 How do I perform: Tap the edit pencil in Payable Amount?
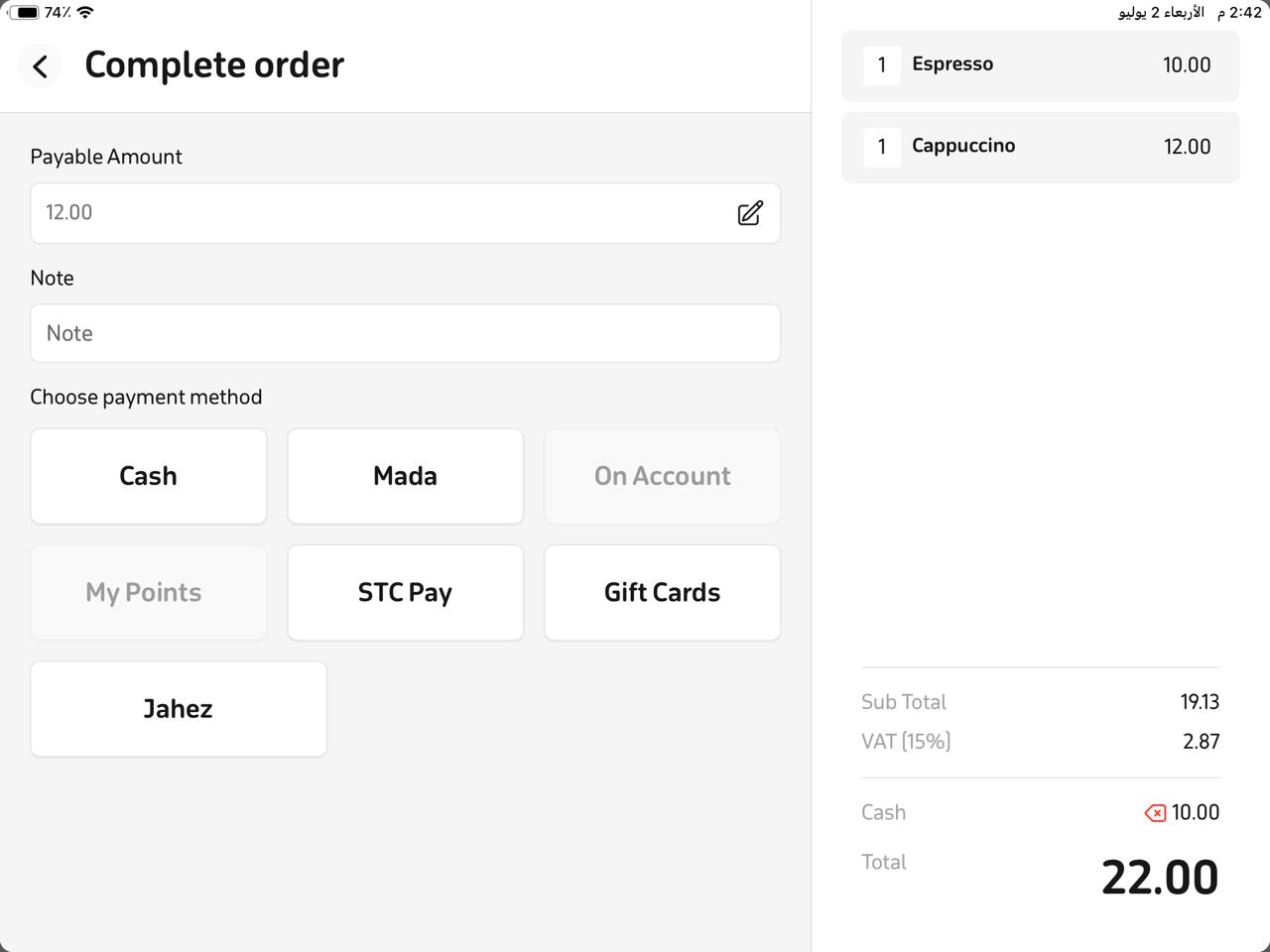pyautogui.click(x=750, y=213)
